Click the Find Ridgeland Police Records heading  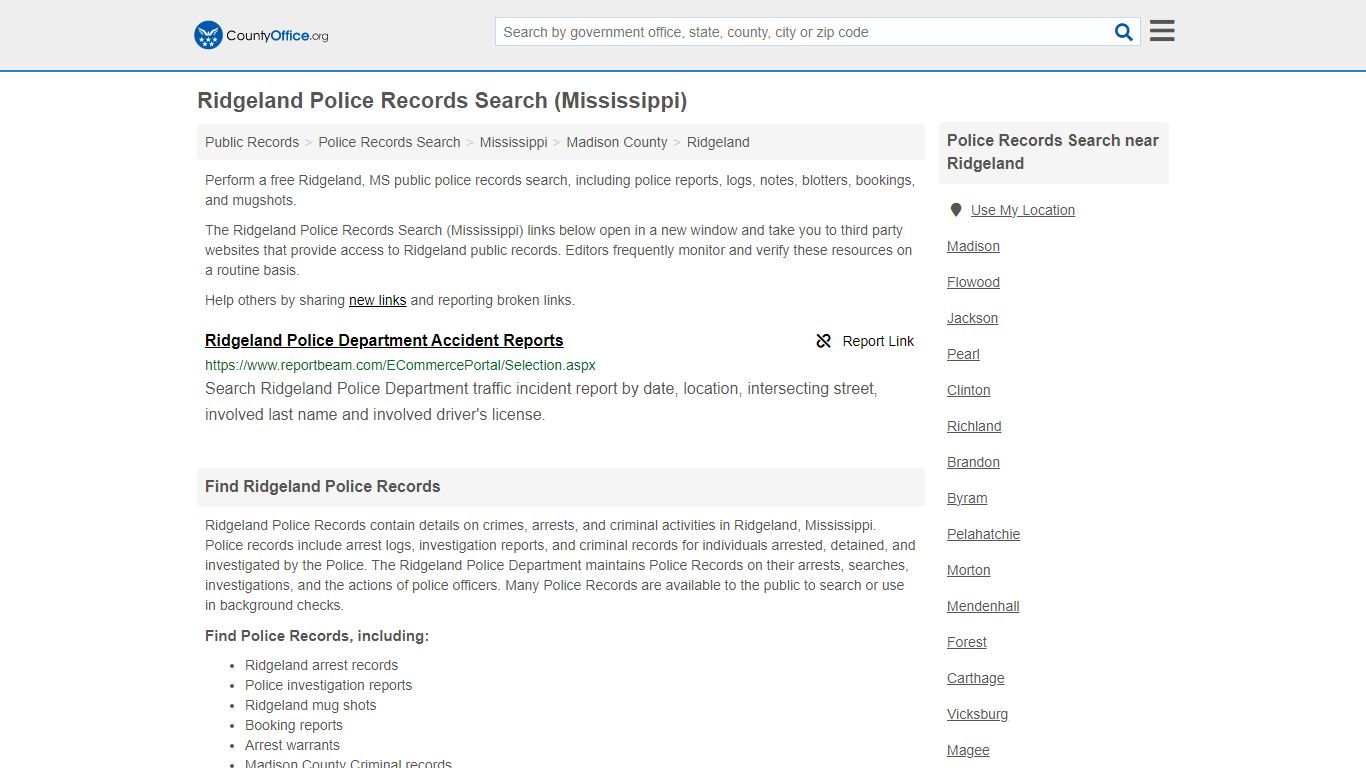click(322, 486)
